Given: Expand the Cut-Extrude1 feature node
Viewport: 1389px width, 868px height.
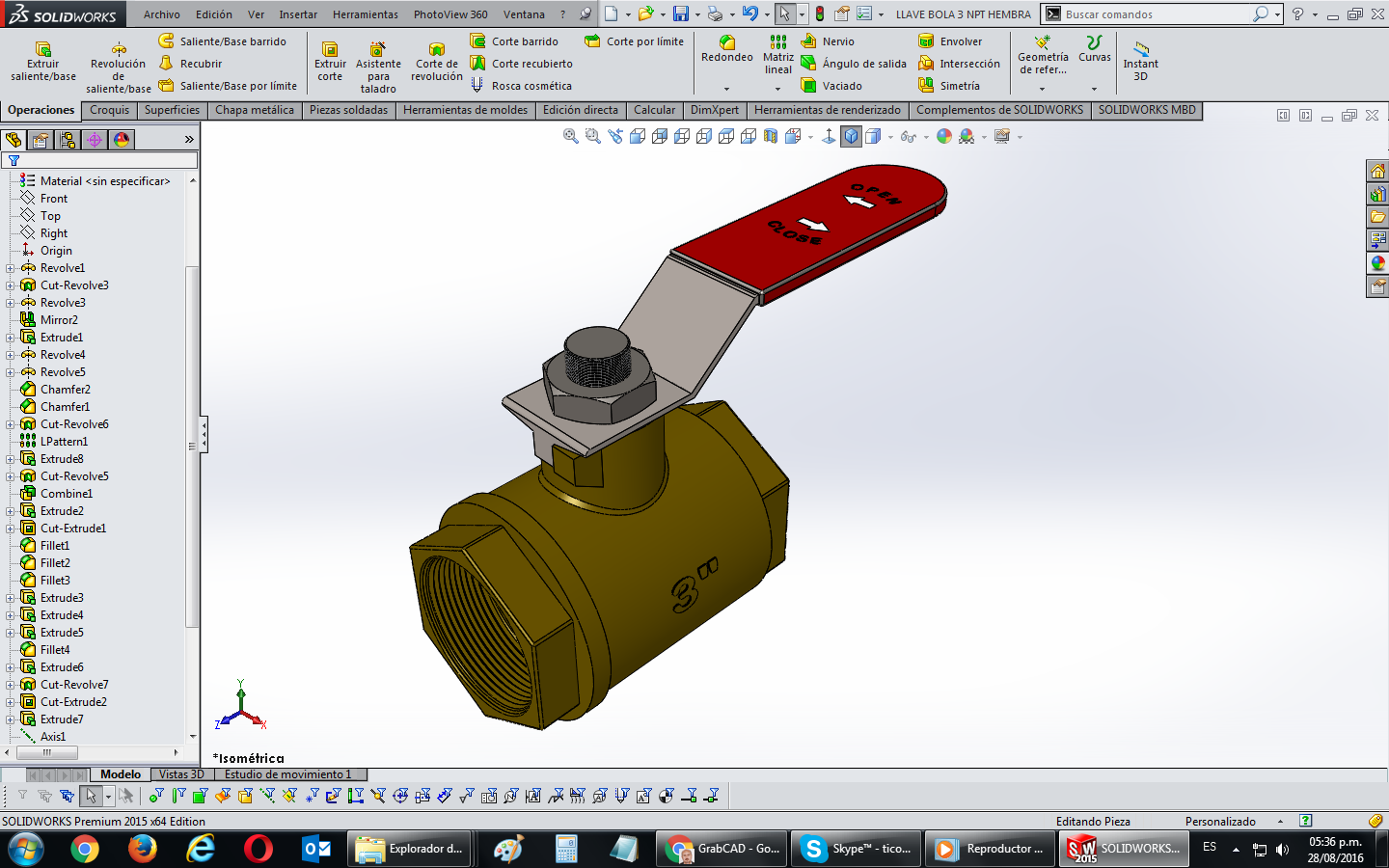Looking at the screenshot, I should pos(11,529).
